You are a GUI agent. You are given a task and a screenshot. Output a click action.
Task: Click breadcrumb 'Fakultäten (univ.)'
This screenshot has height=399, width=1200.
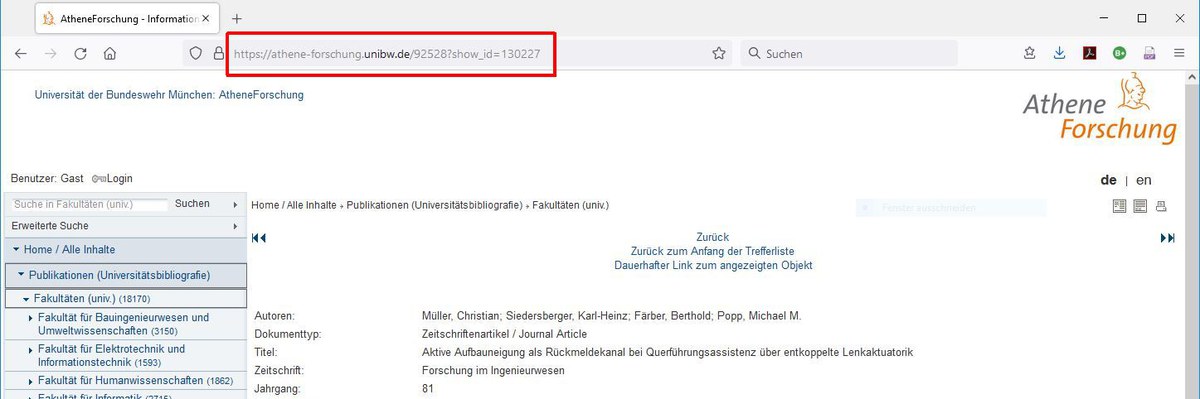pyautogui.click(x=571, y=205)
